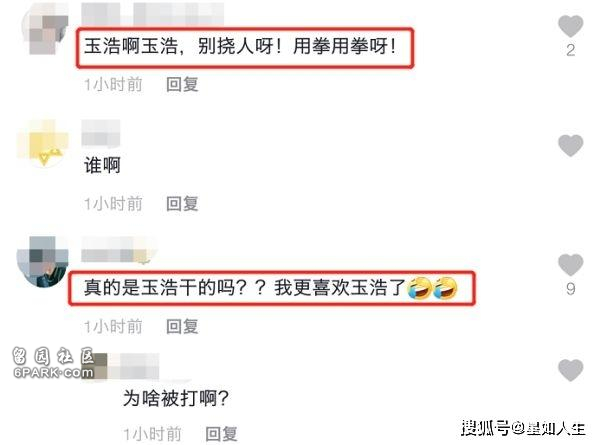Viewport: 600px width, 445px height.
Task: Like the '为啥被打啊?' comment
Action: tap(570, 370)
